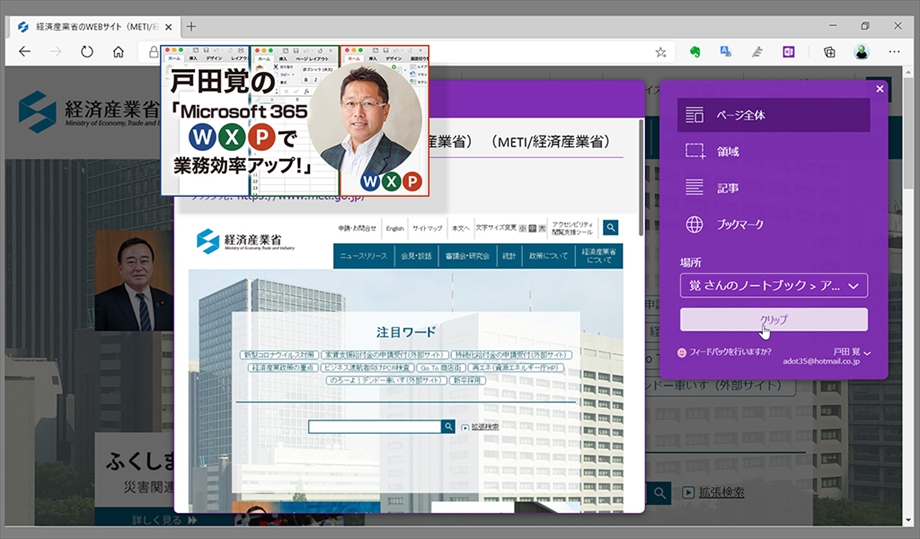Click サイトマップ link in preview header
The width and height of the screenshot is (920, 539).
[x=427, y=228]
